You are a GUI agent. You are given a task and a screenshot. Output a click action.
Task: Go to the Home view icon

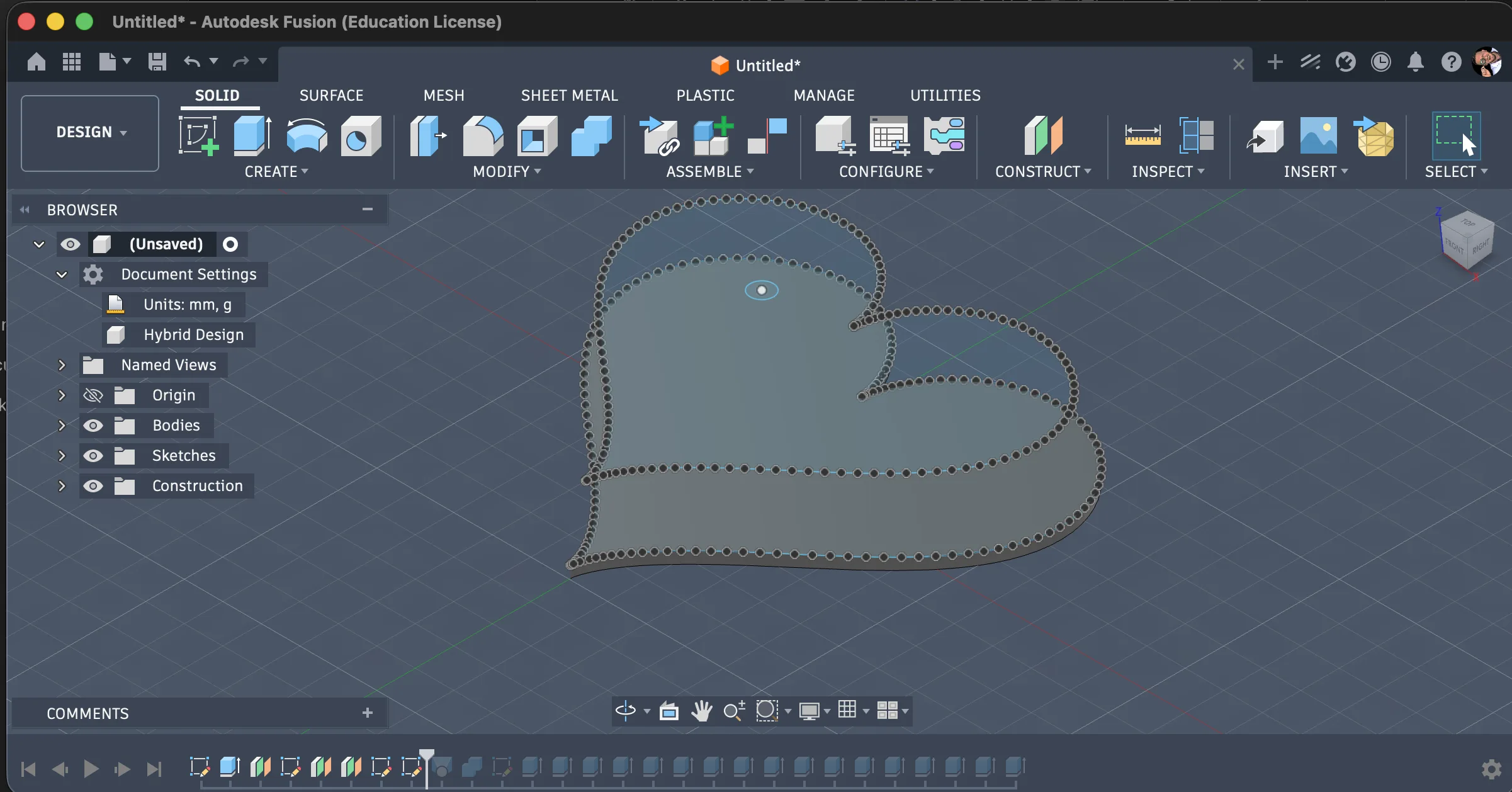coord(37,62)
